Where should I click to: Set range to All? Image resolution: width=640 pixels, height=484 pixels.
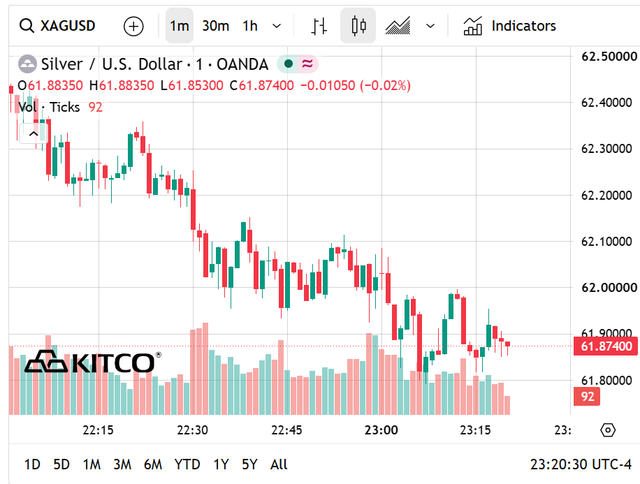pos(279,464)
